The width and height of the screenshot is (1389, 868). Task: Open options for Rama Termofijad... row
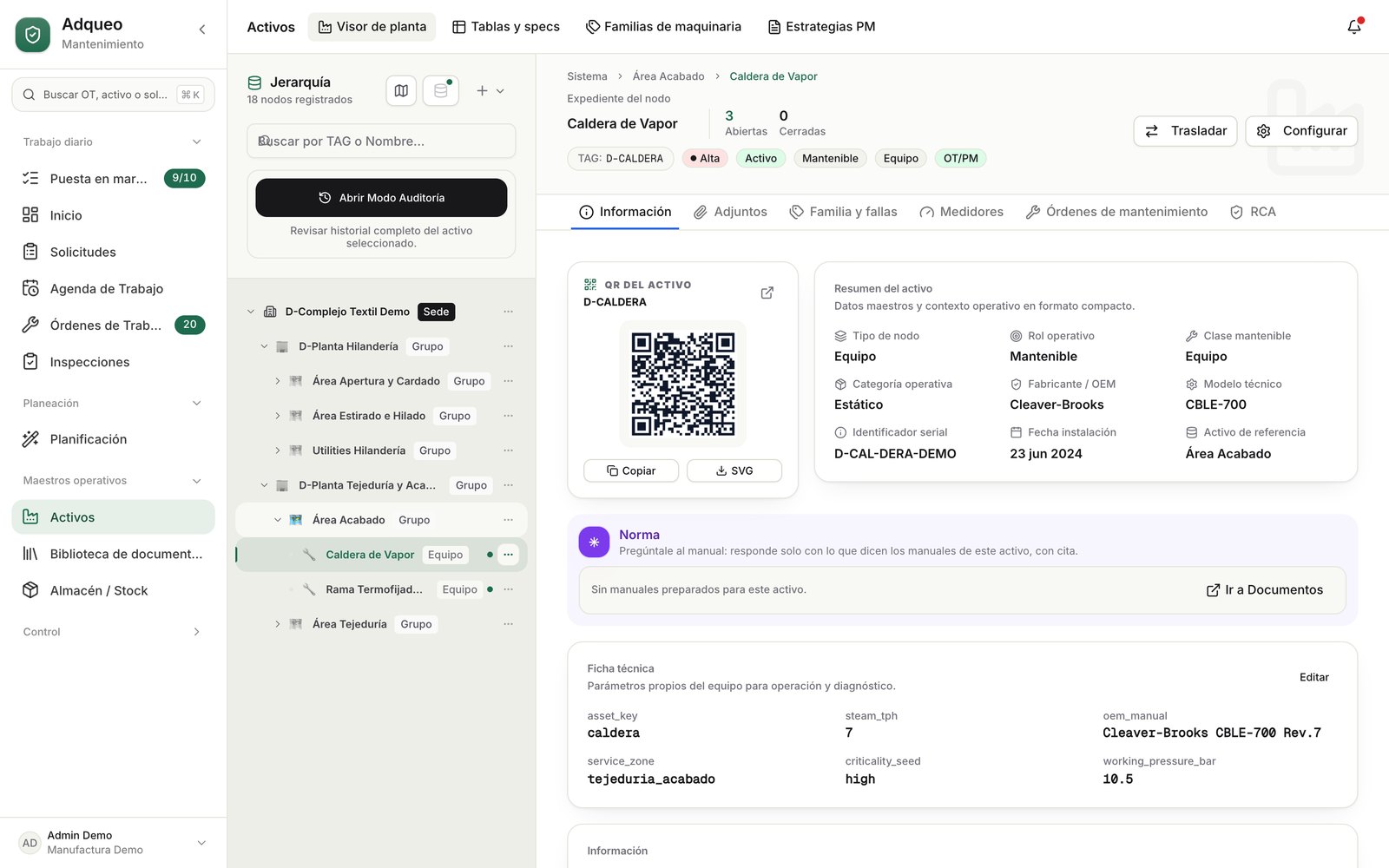click(509, 589)
